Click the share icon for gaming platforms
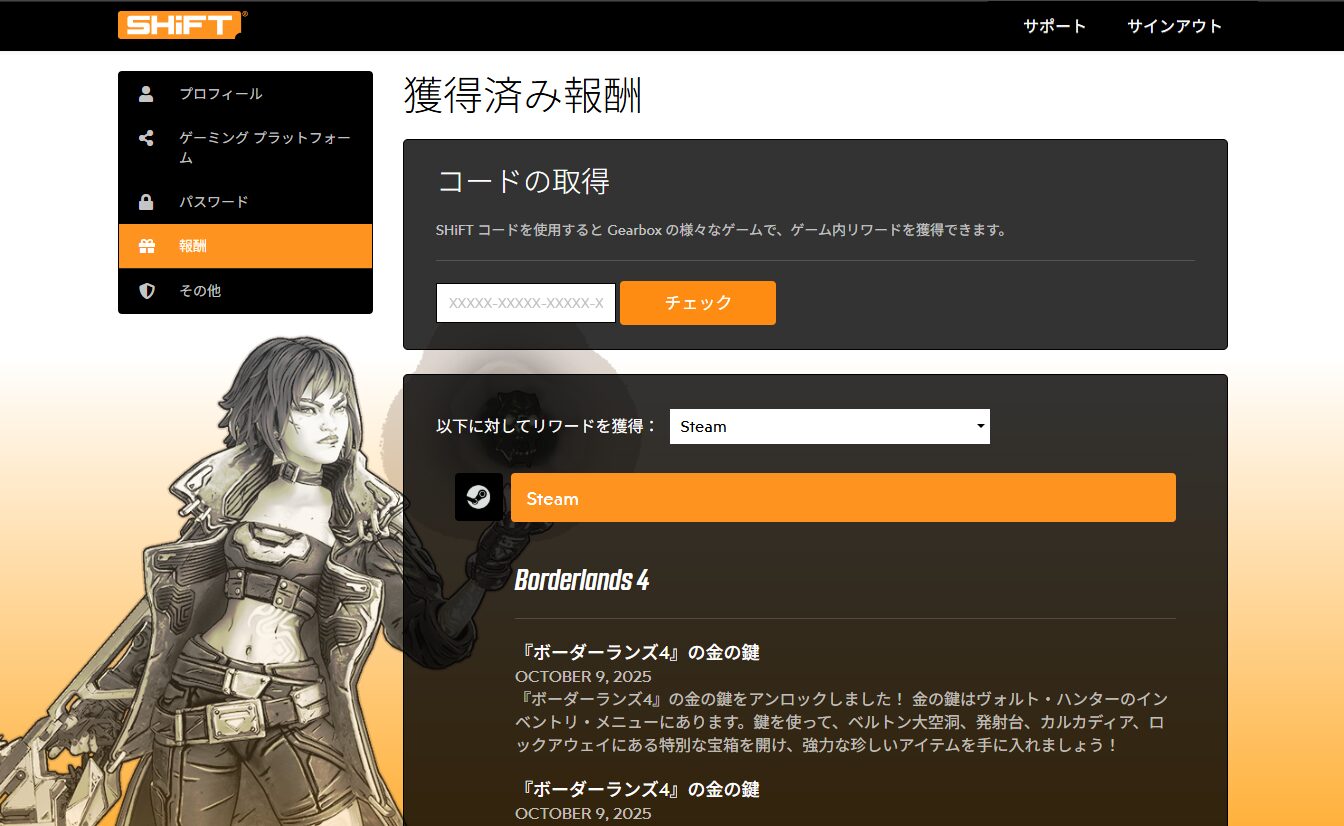 click(146, 138)
